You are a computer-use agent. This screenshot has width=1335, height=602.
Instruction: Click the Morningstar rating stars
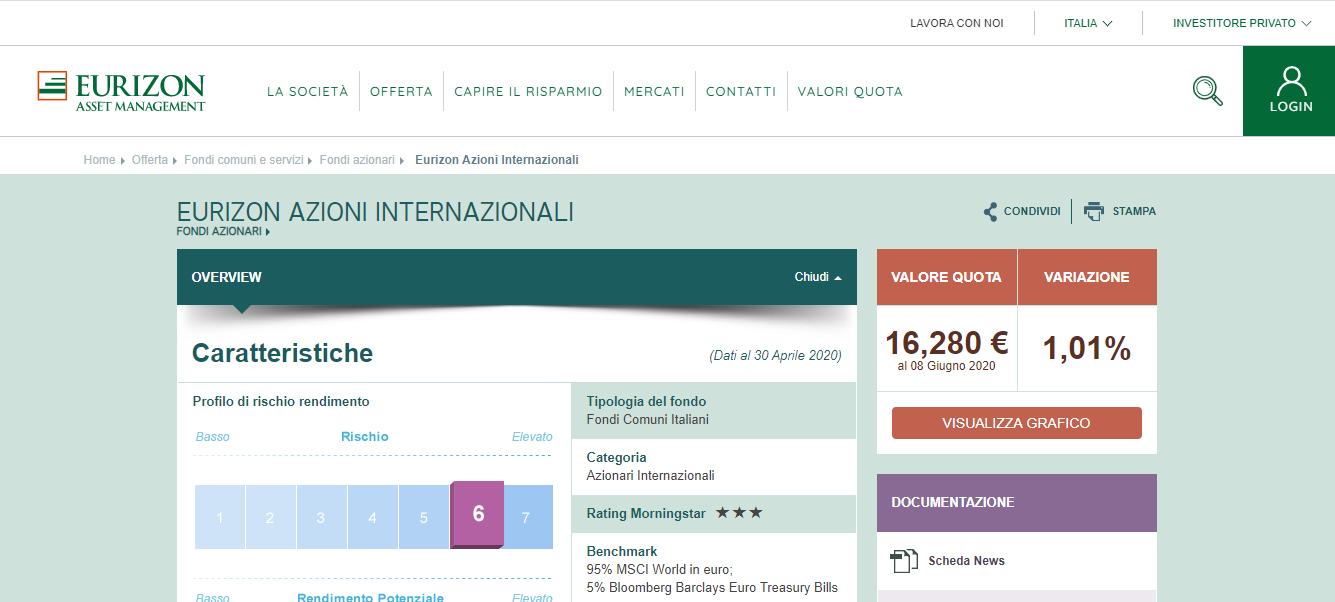pos(739,513)
